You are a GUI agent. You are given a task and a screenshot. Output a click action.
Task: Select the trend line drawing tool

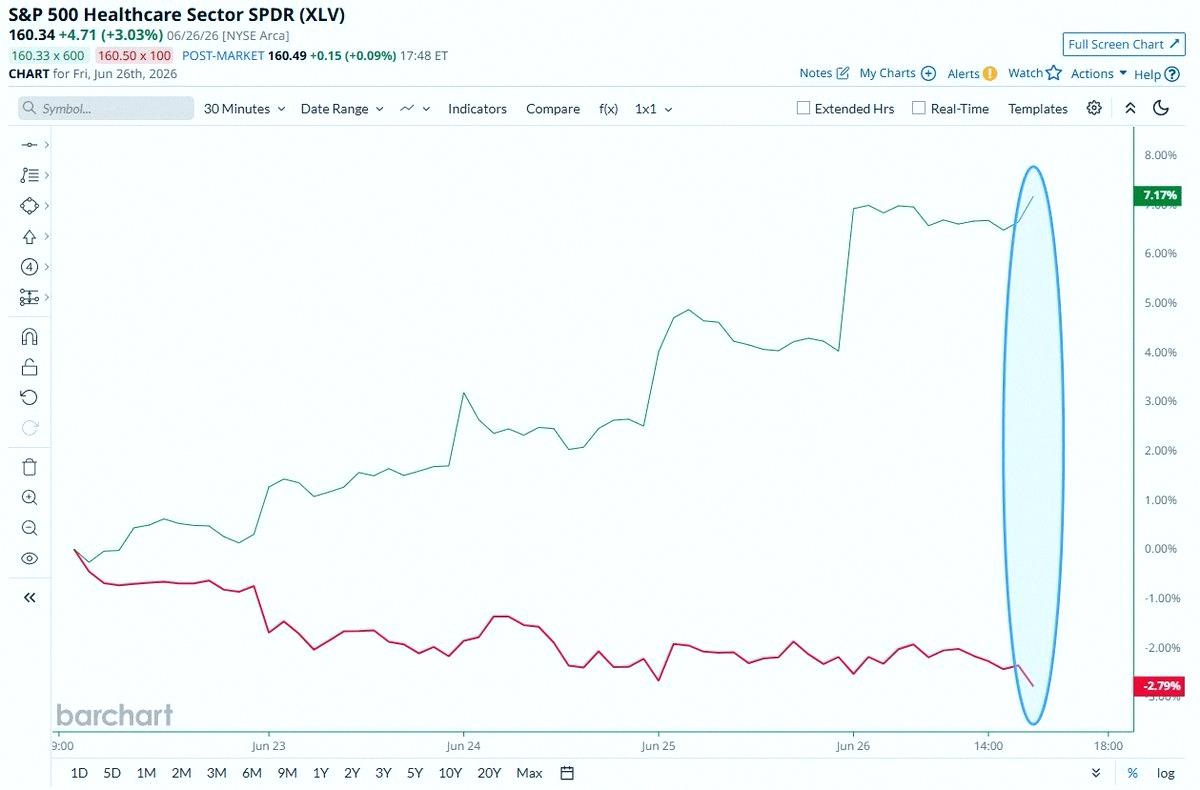pos(29,145)
